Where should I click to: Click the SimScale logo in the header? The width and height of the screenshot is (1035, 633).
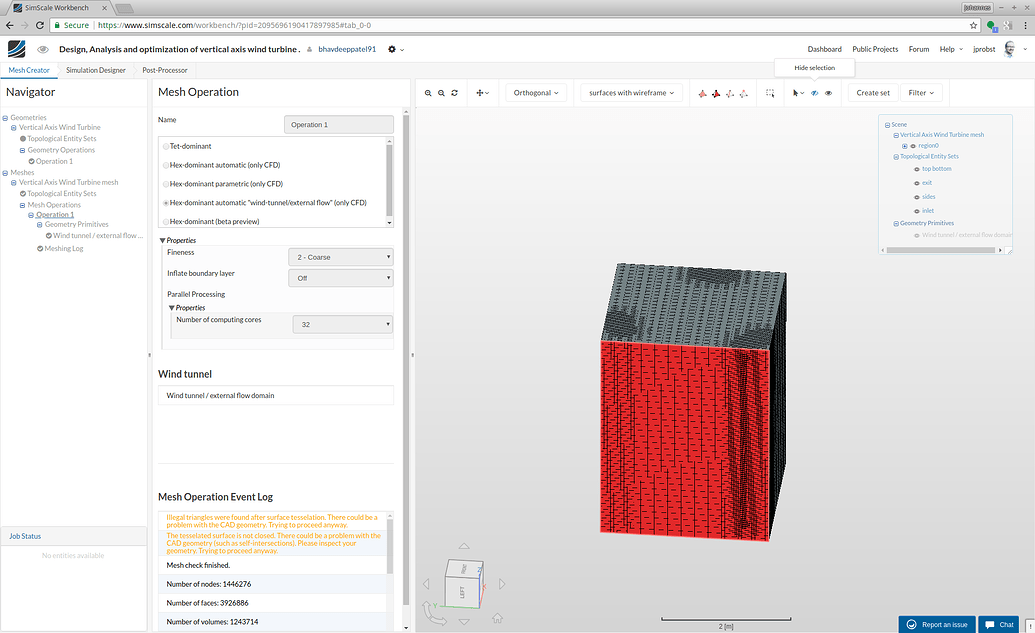click(16, 48)
